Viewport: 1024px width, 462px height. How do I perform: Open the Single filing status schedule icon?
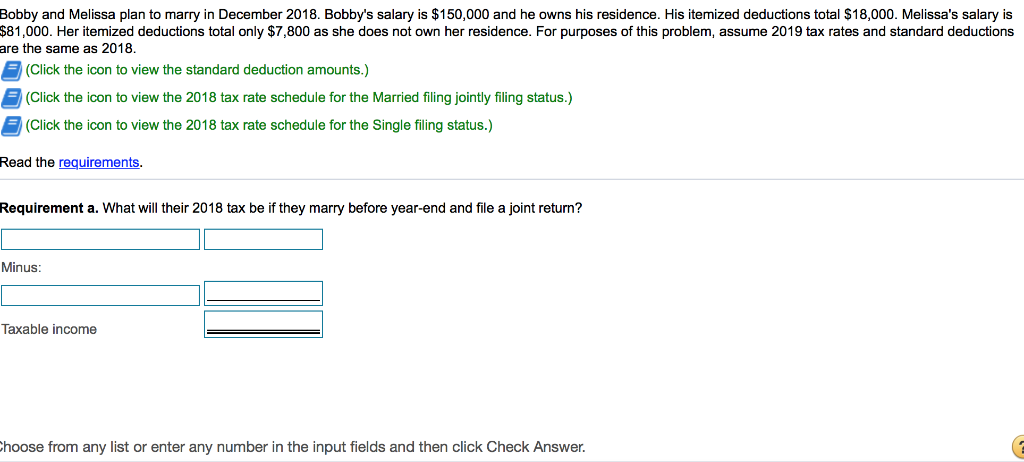click(12, 126)
